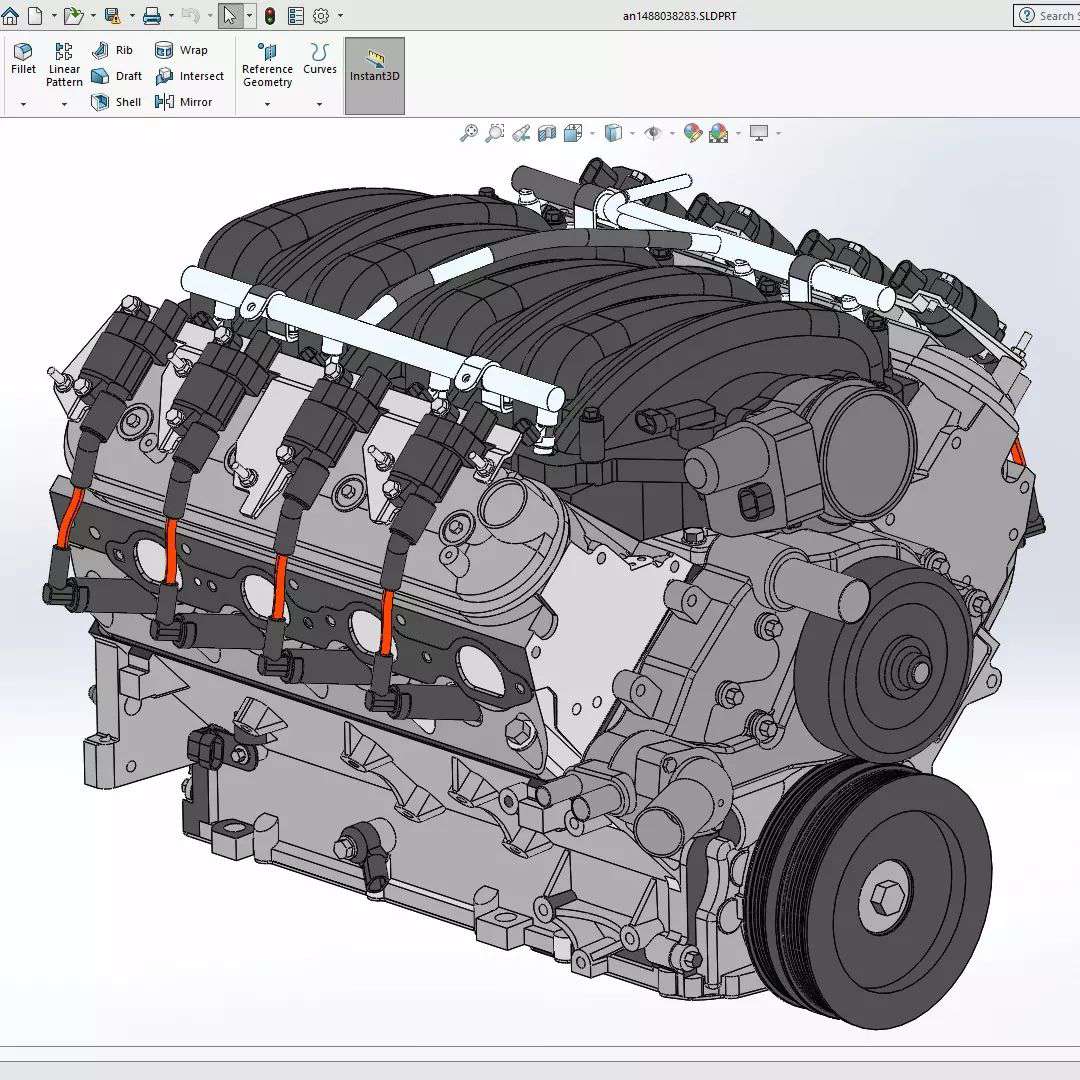1080x1080 pixels.
Task: Expand the Curves dropdown arrow
Action: pos(319,104)
